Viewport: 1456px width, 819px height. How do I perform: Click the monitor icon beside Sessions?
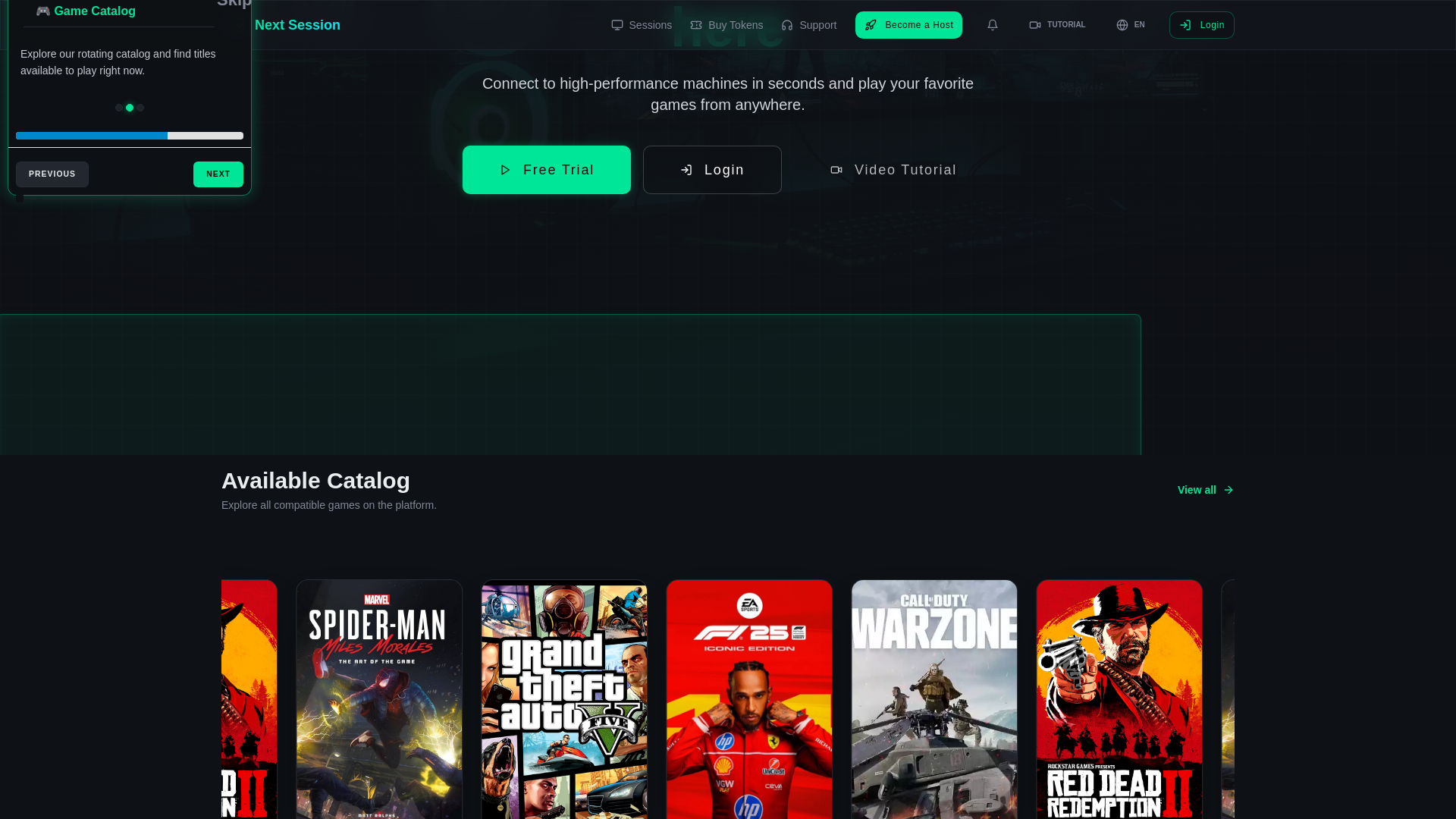point(617,25)
